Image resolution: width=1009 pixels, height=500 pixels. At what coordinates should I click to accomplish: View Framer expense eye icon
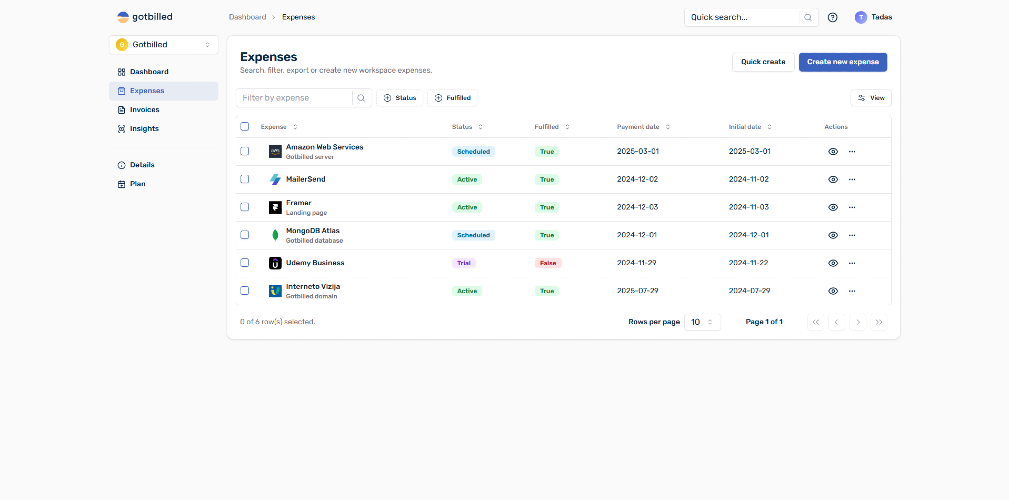tap(833, 207)
